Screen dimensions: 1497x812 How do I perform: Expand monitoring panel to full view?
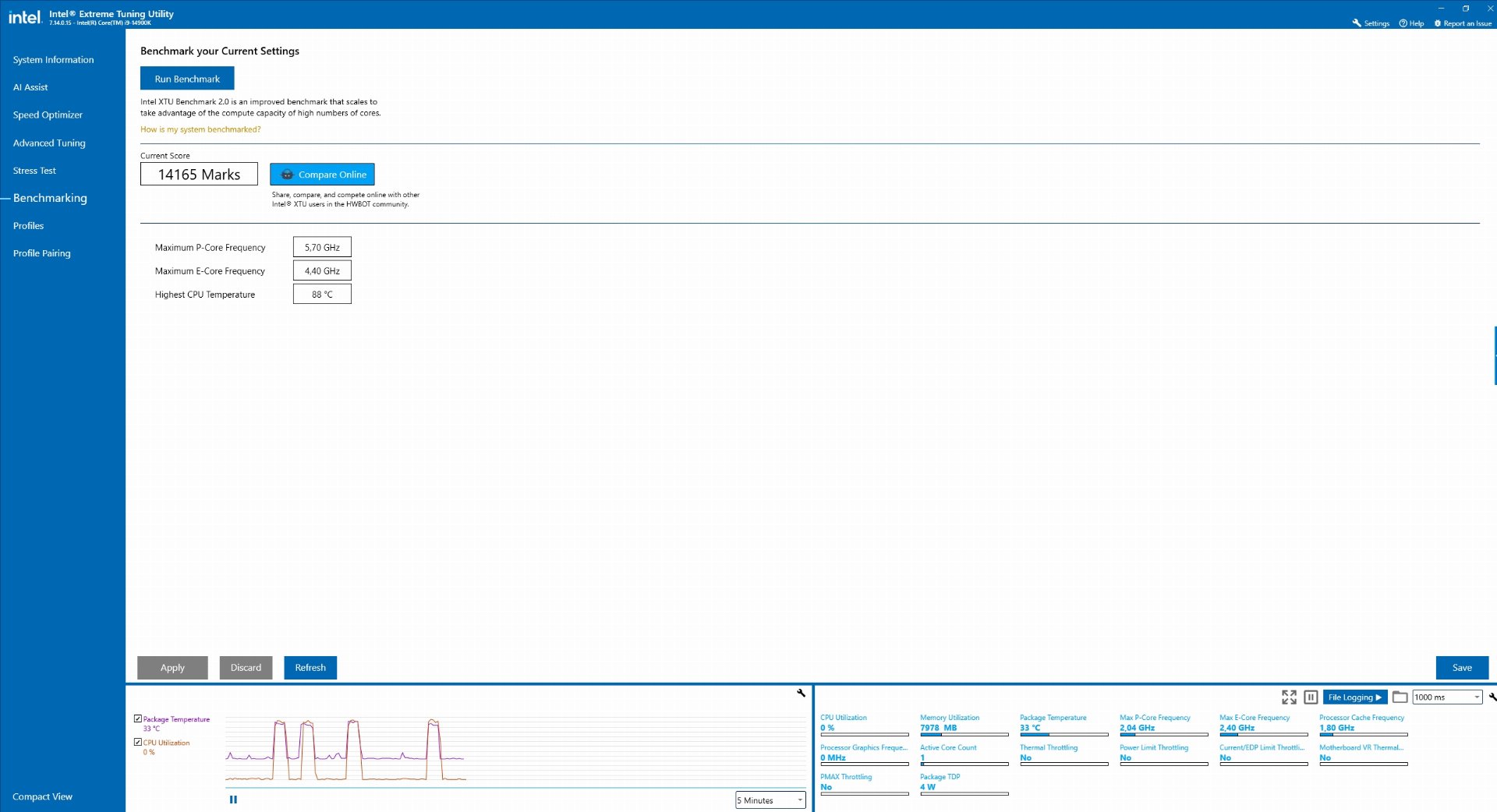point(1289,697)
